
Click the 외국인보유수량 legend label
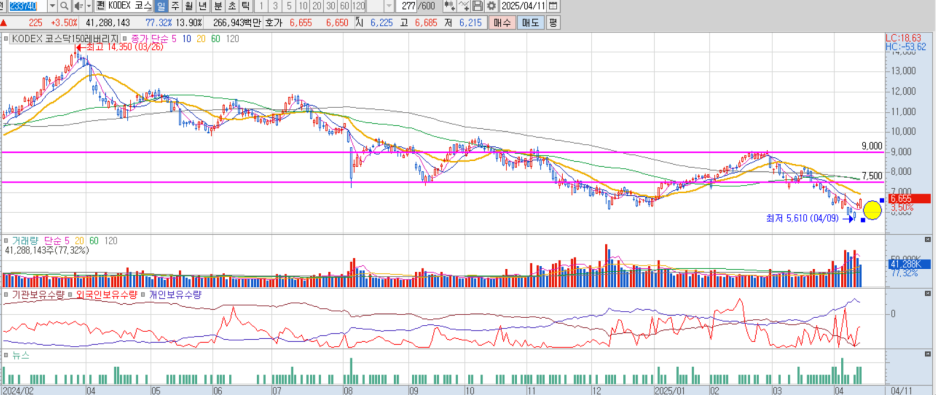107,294
